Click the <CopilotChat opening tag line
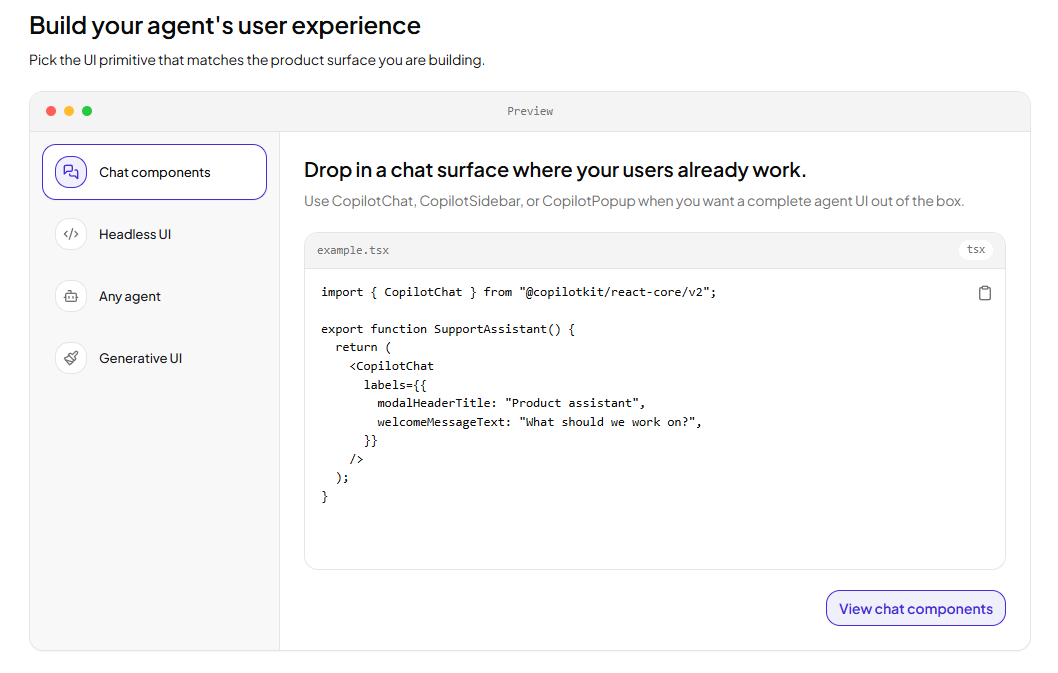Screen dimensions: 1058x673 [x=391, y=366]
